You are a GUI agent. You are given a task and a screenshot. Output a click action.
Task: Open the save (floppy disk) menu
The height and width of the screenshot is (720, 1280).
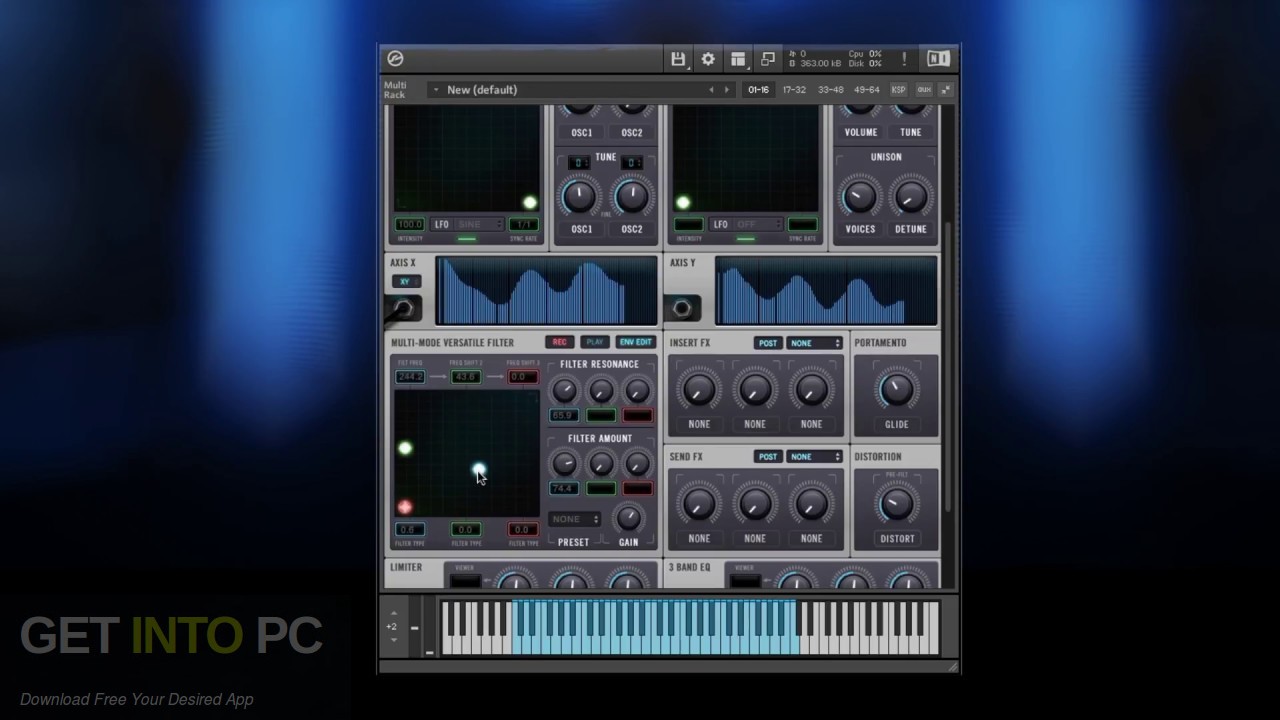coord(678,59)
